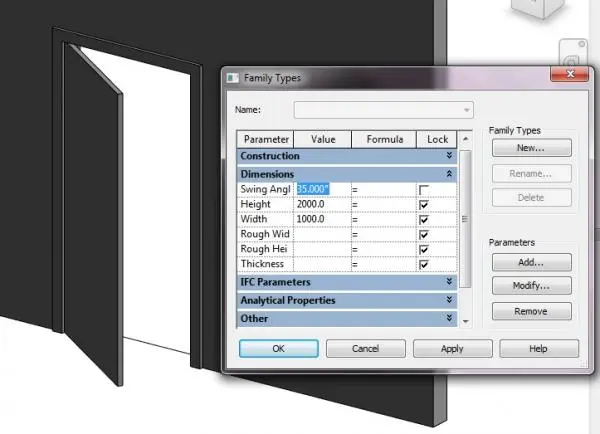600x434 pixels.
Task: Select the Swing Angle value field
Action: pyautogui.click(x=322, y=189)
